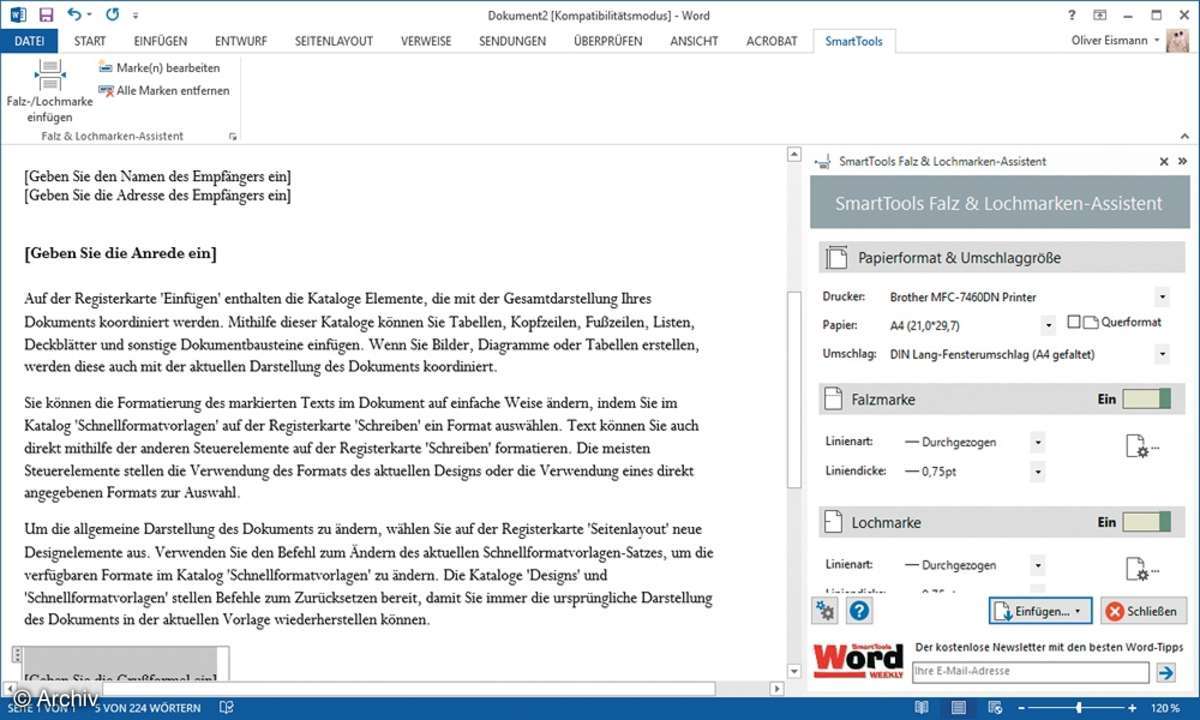Open the undo history dropdown arrow
This screenshot has height=720, width=1200.
click(x=90, y=16)
